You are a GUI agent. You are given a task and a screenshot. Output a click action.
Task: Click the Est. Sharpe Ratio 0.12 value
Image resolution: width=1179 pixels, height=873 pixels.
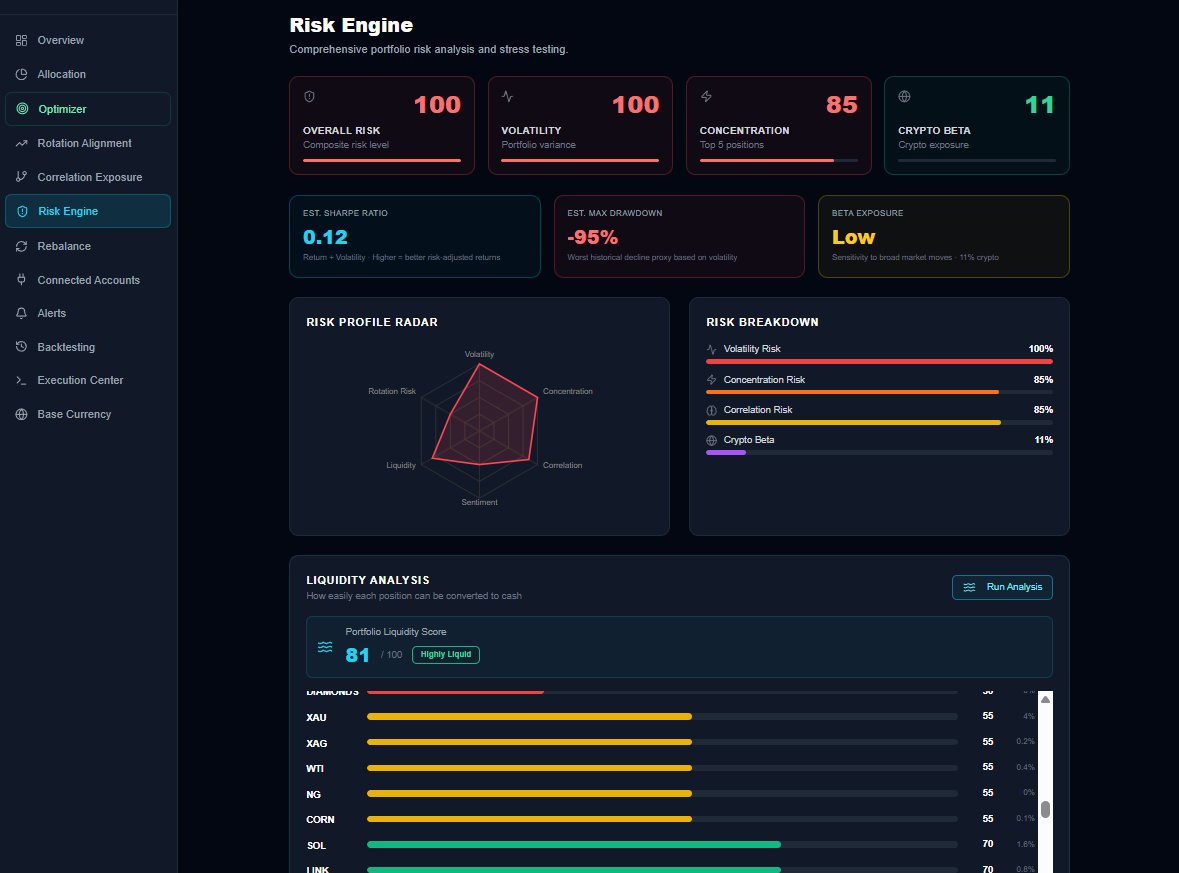coord(325,238)
